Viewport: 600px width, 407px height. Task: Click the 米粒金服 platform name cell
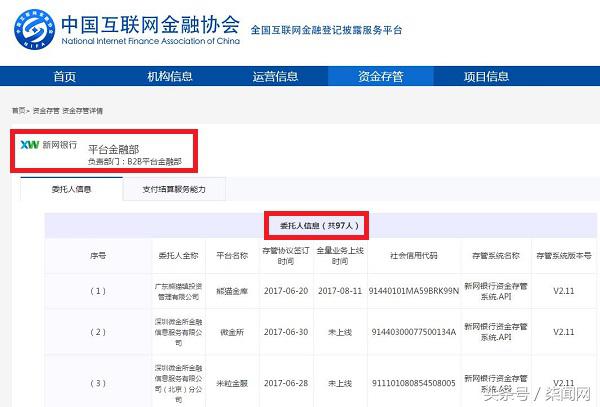232,383
